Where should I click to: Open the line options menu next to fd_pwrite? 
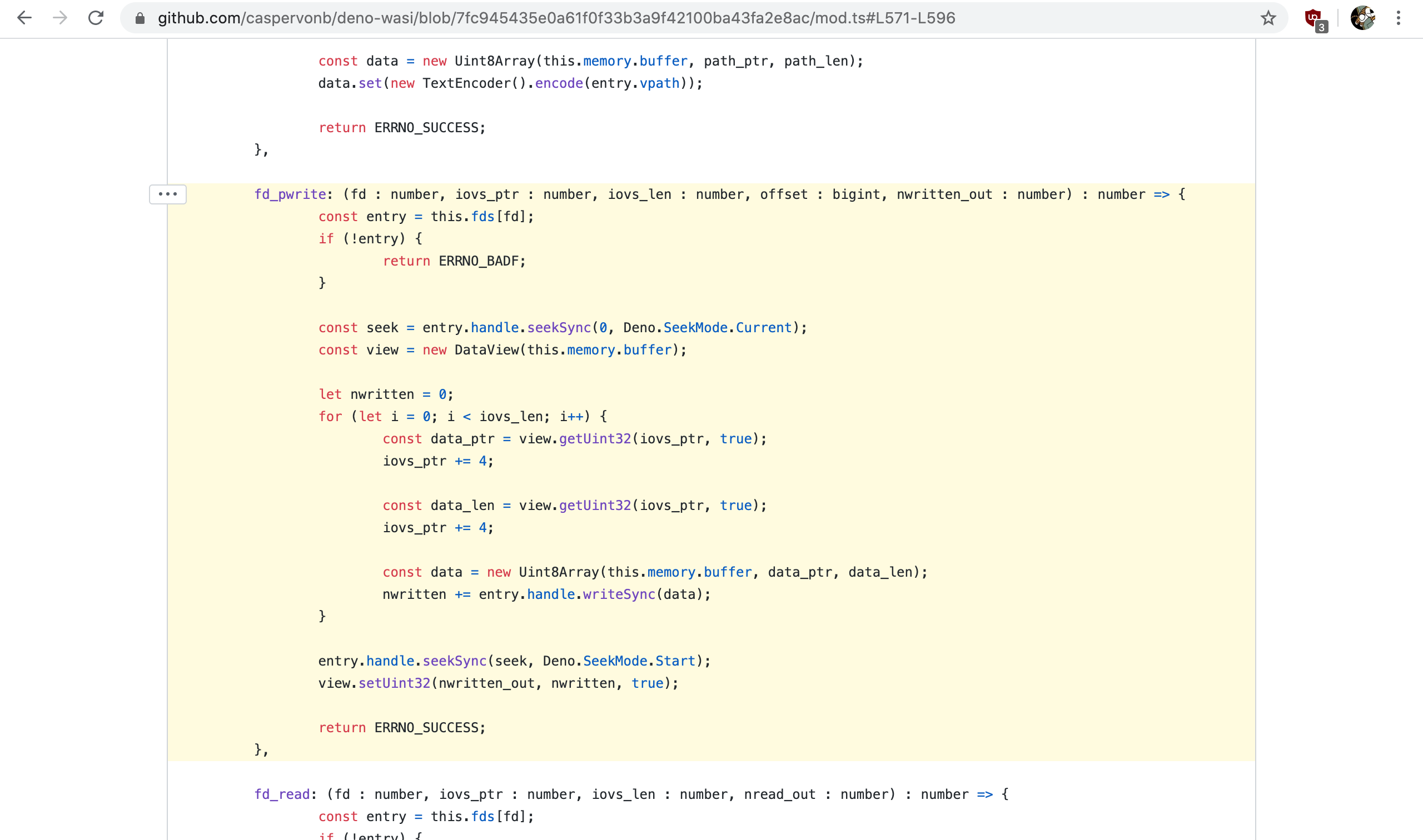click(168, 194)
